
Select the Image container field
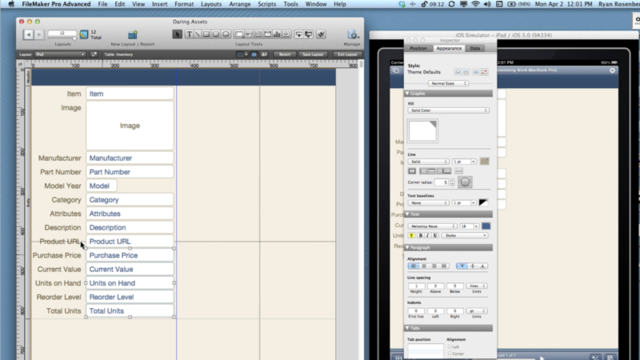(130, 126)
